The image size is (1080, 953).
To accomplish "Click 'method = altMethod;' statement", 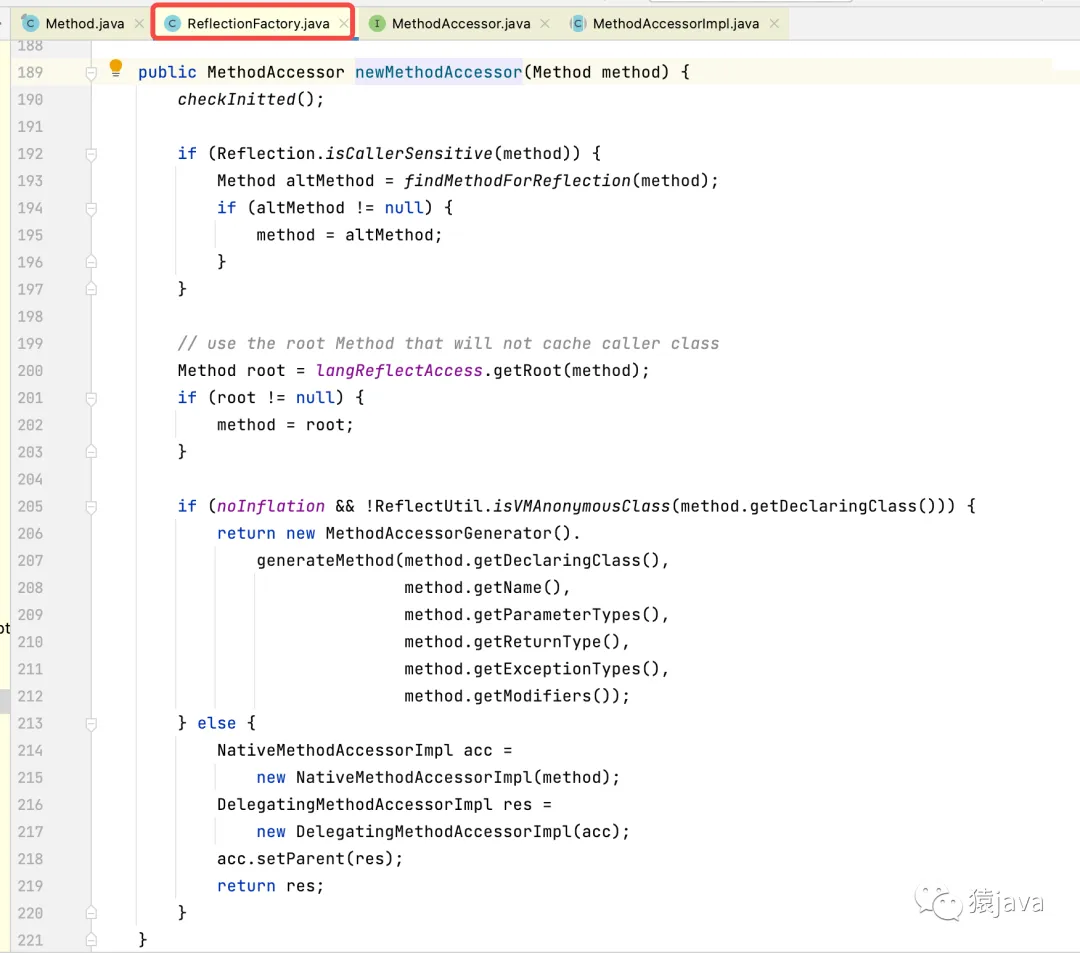I will [x=349, y=235].
